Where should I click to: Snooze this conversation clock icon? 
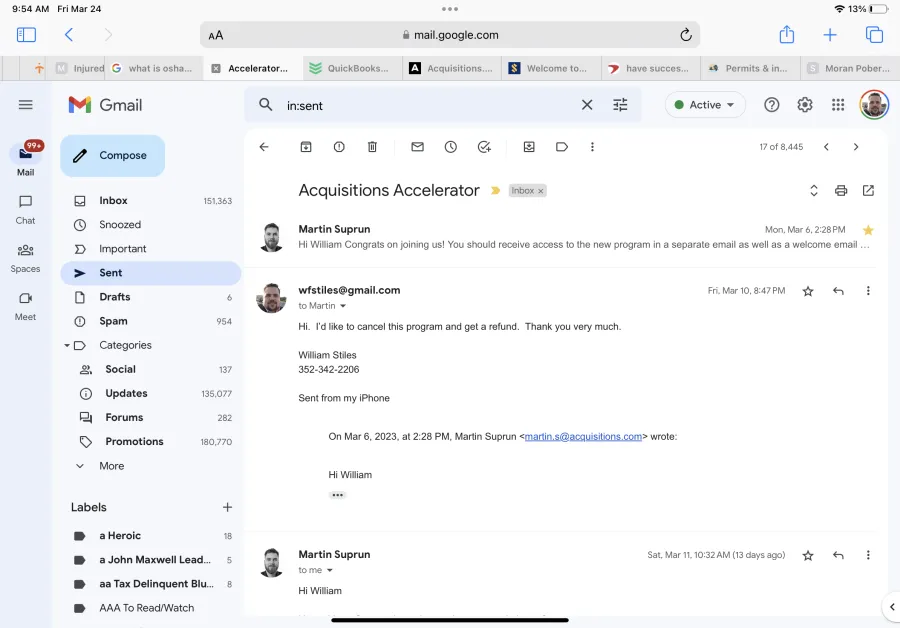pyautogui.click(x=451, y=147)
